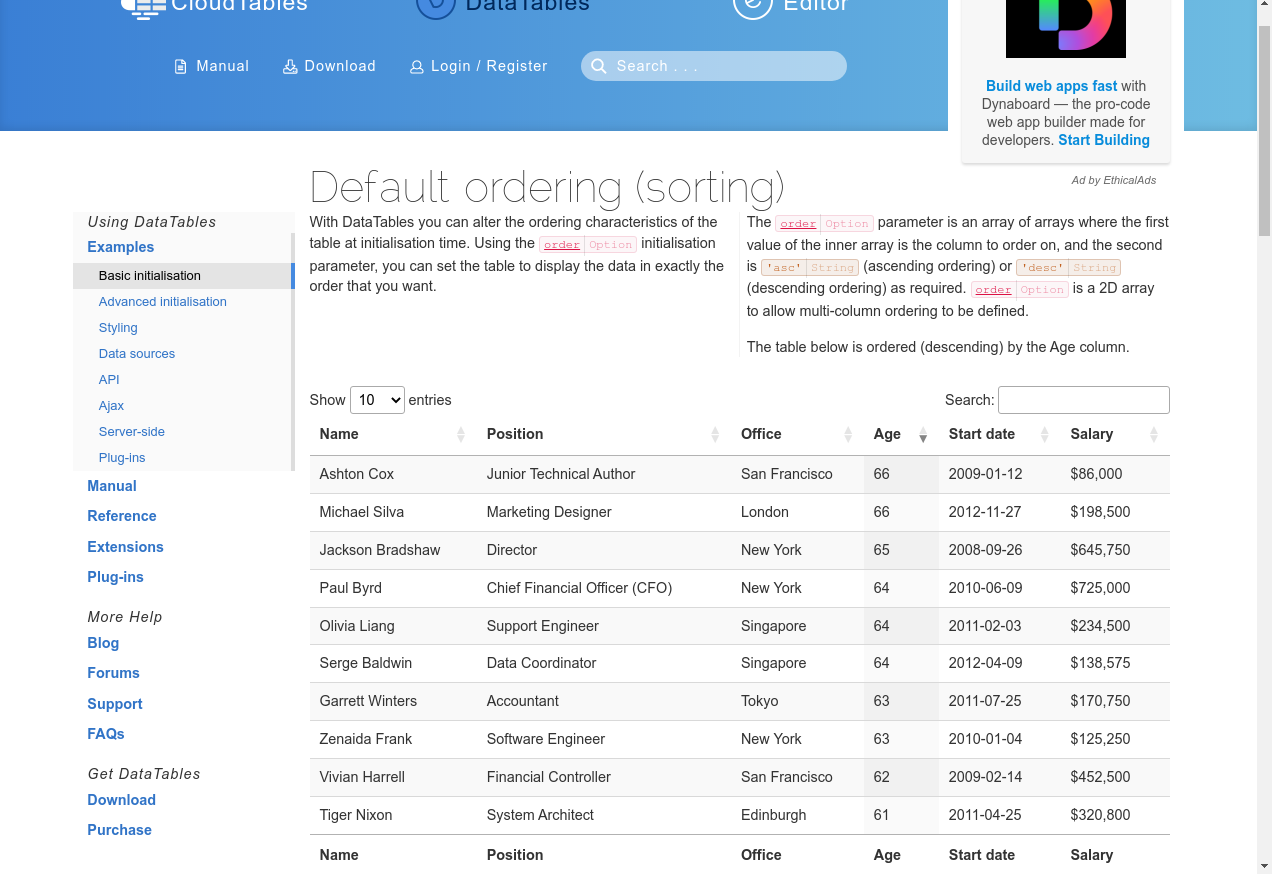Follow the Start Building ad link

(1103, 140)
